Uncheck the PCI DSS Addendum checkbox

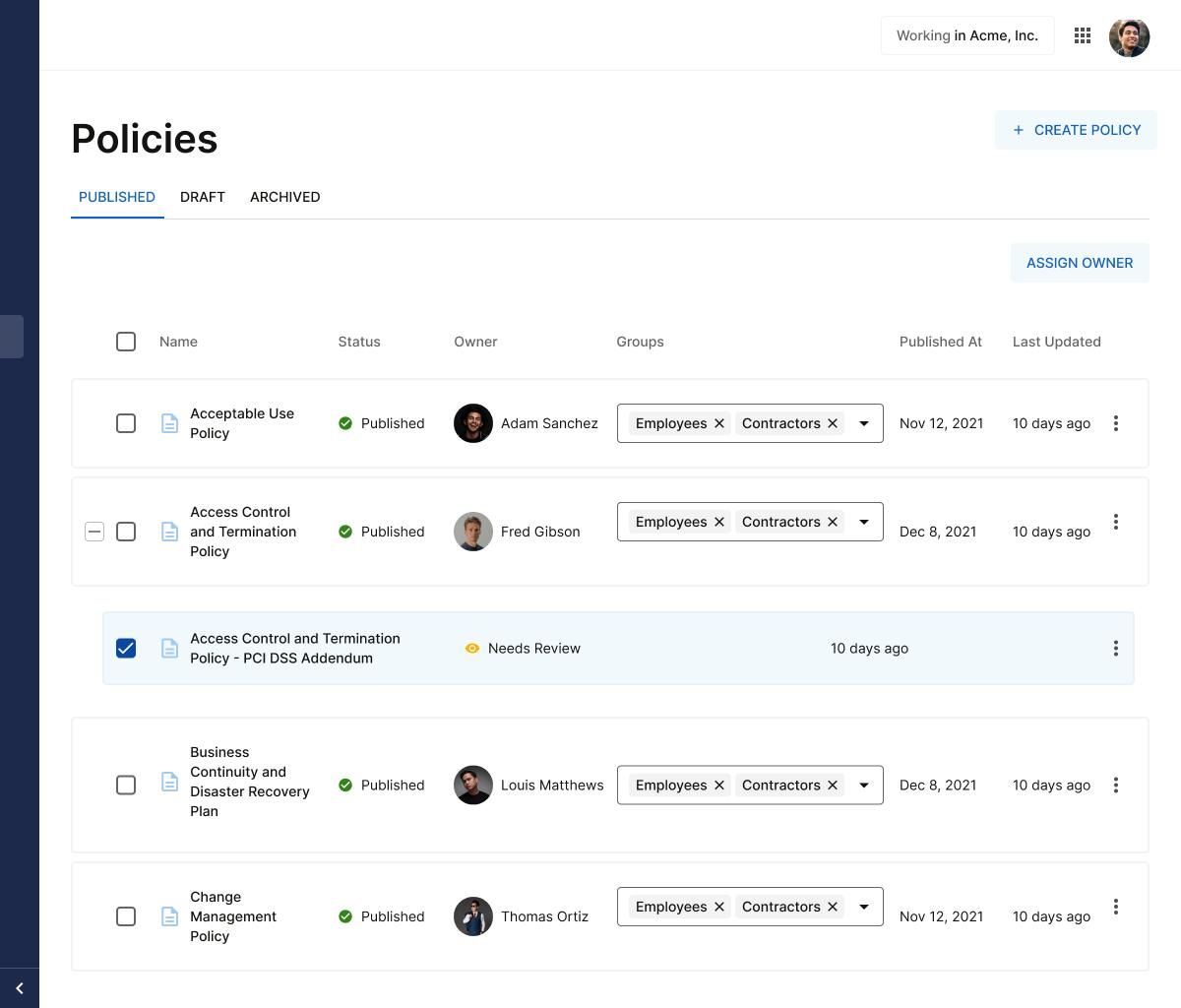126,649
